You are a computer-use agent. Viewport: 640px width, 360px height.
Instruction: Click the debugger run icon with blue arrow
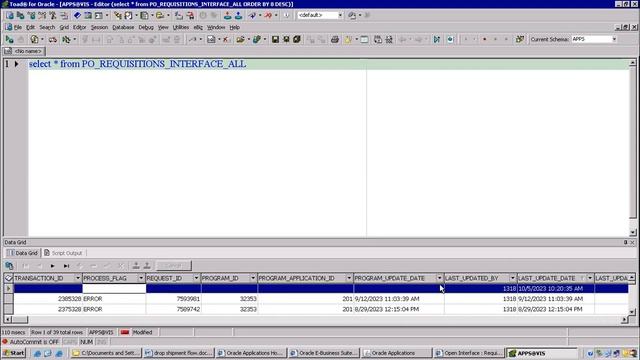(x=437, y=39)
